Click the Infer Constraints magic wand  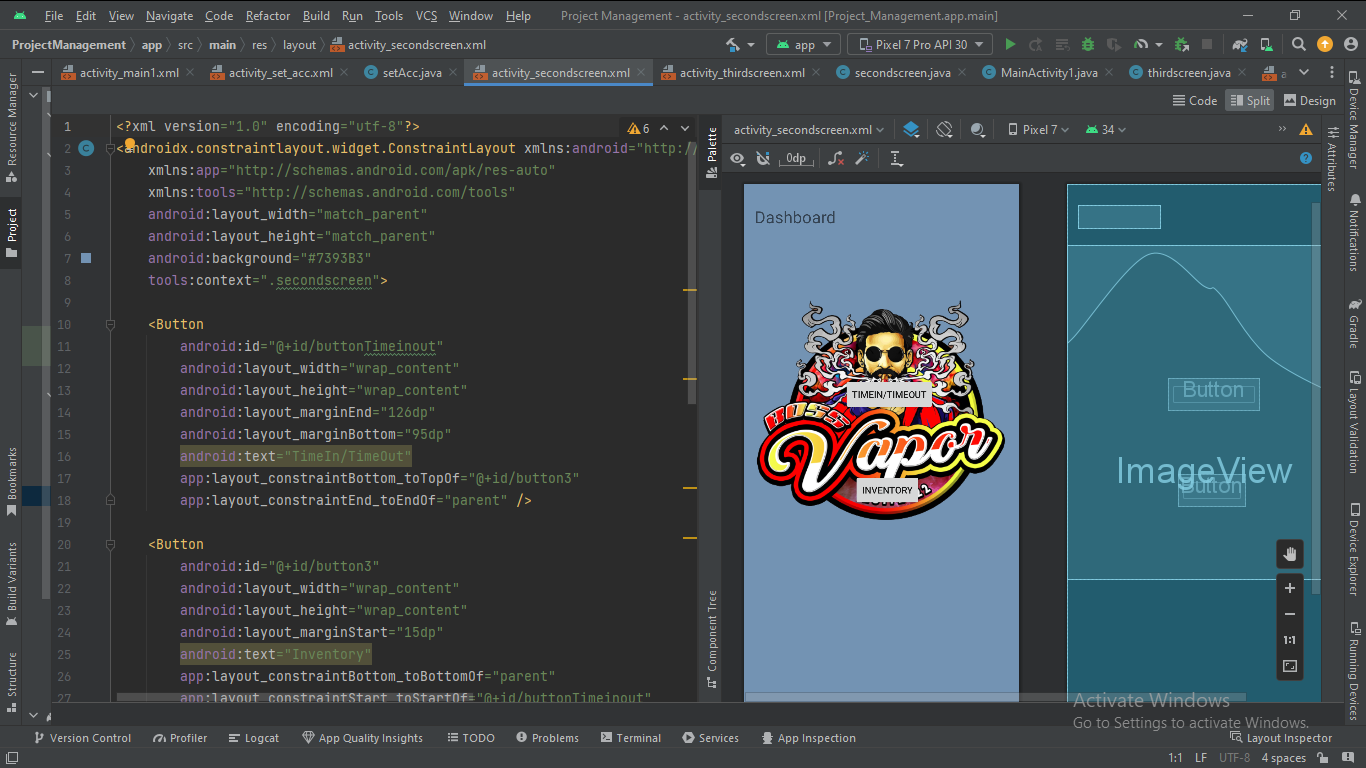click(862, 159)
